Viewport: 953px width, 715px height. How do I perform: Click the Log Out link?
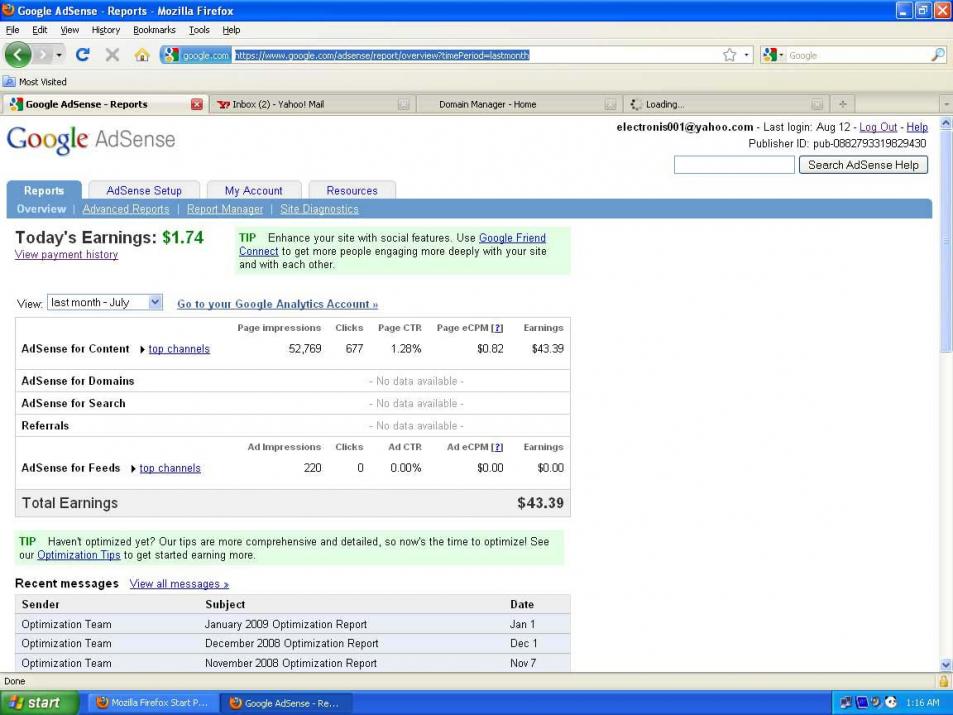878,127
